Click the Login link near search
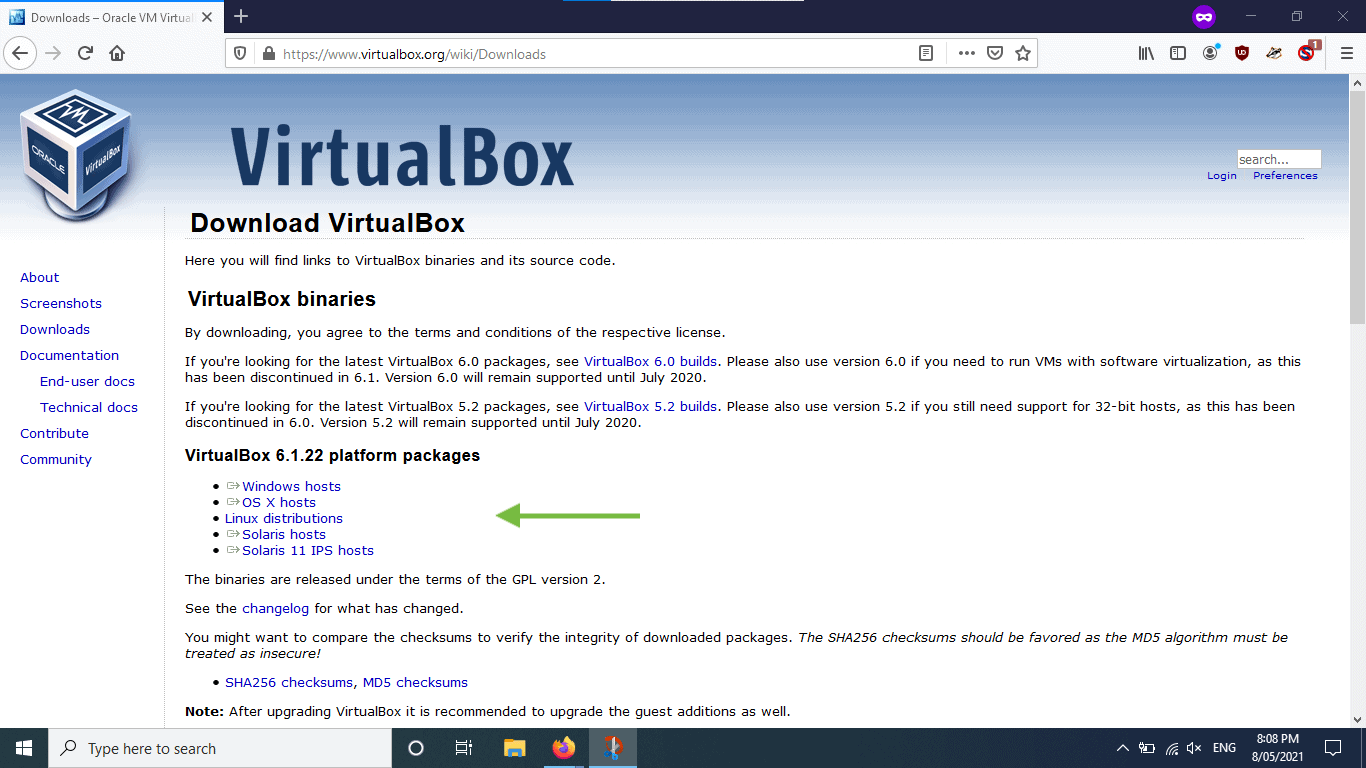The image size is (1366, 768). 1222,176
